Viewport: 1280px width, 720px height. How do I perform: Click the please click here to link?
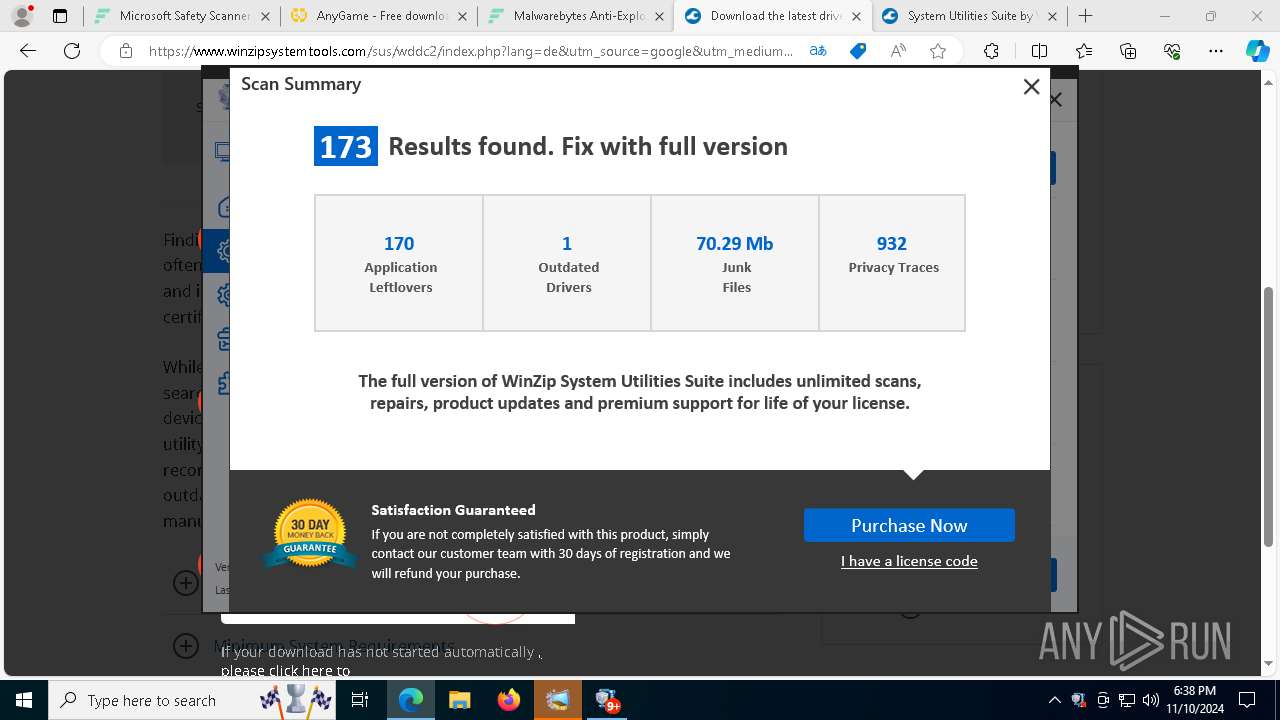pos(285,671)
